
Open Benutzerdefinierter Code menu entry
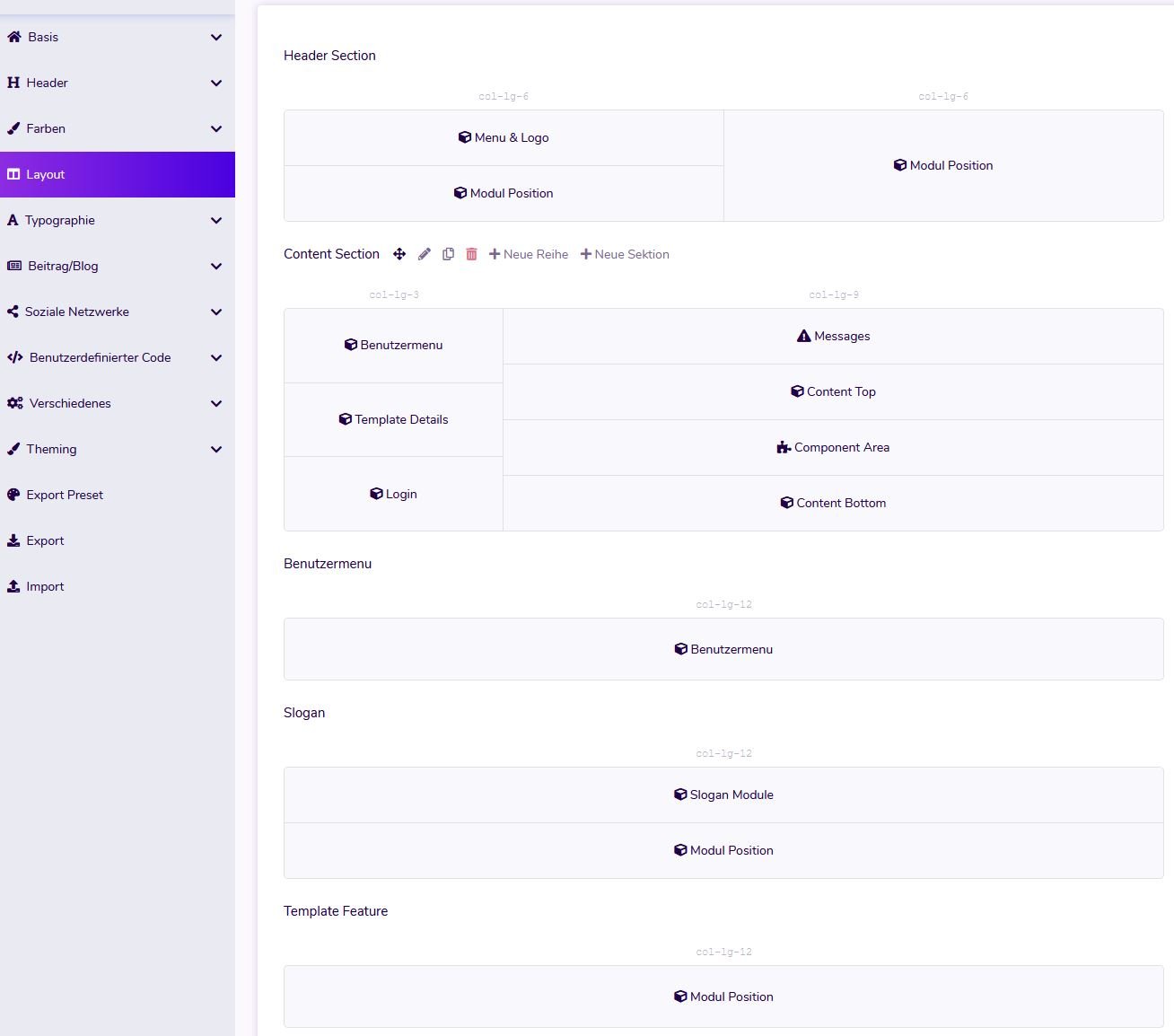[x=100, y=357]
